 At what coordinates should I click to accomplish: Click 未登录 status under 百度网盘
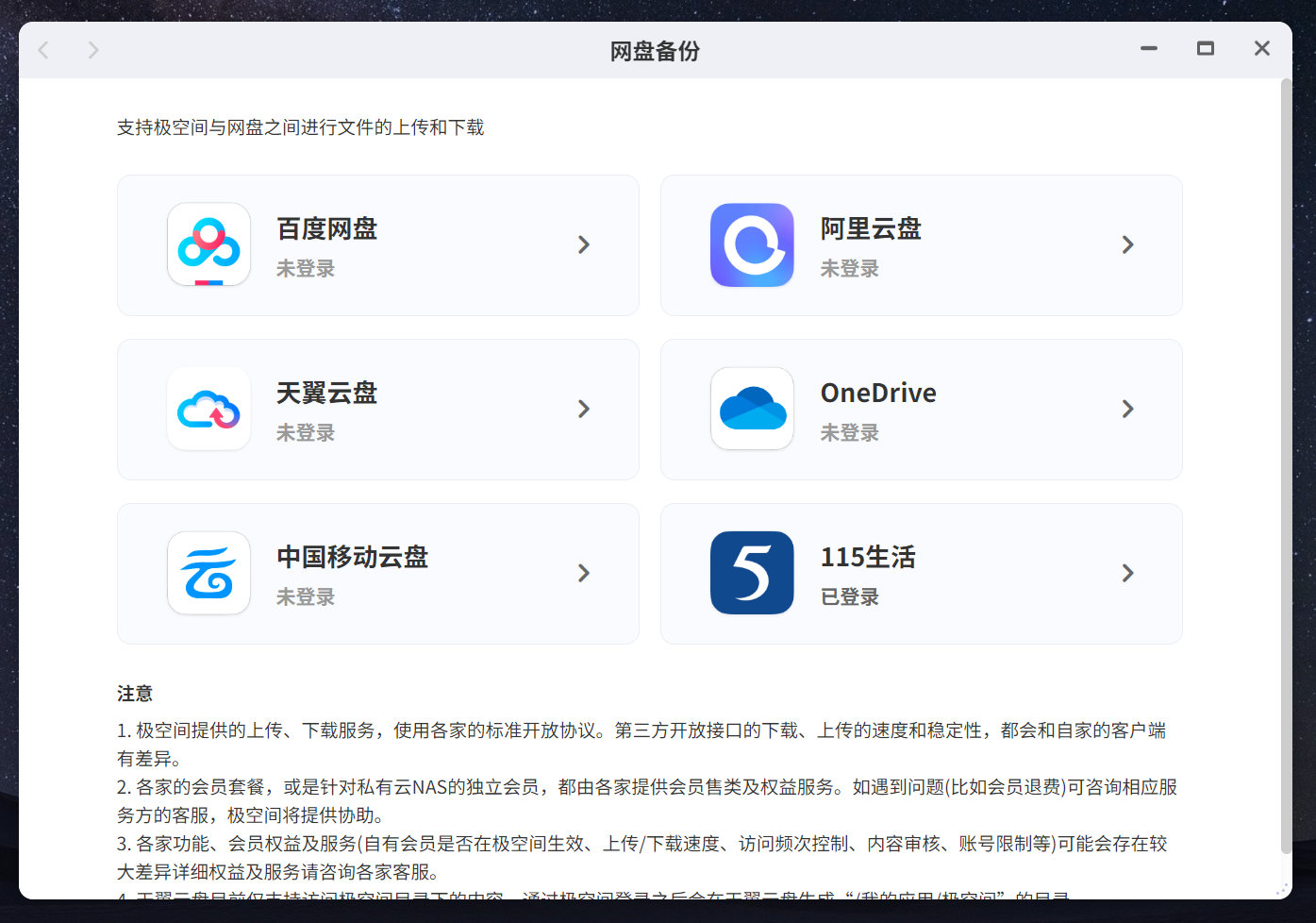pos(306,269)
